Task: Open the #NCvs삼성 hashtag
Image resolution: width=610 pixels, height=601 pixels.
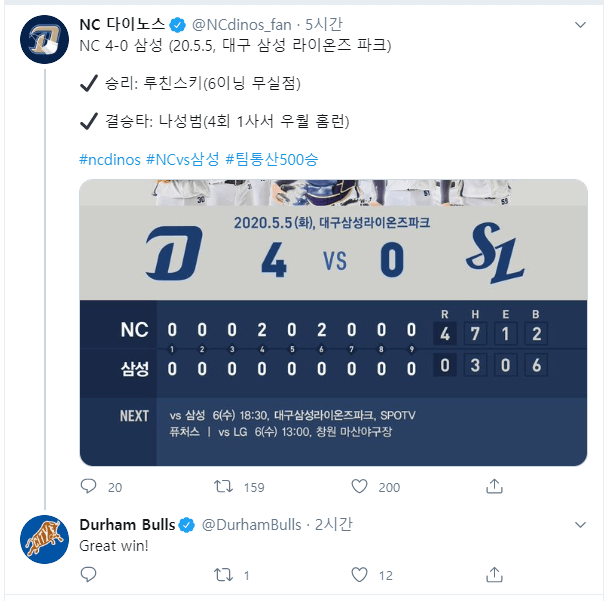Action: (x=182, y=159)
